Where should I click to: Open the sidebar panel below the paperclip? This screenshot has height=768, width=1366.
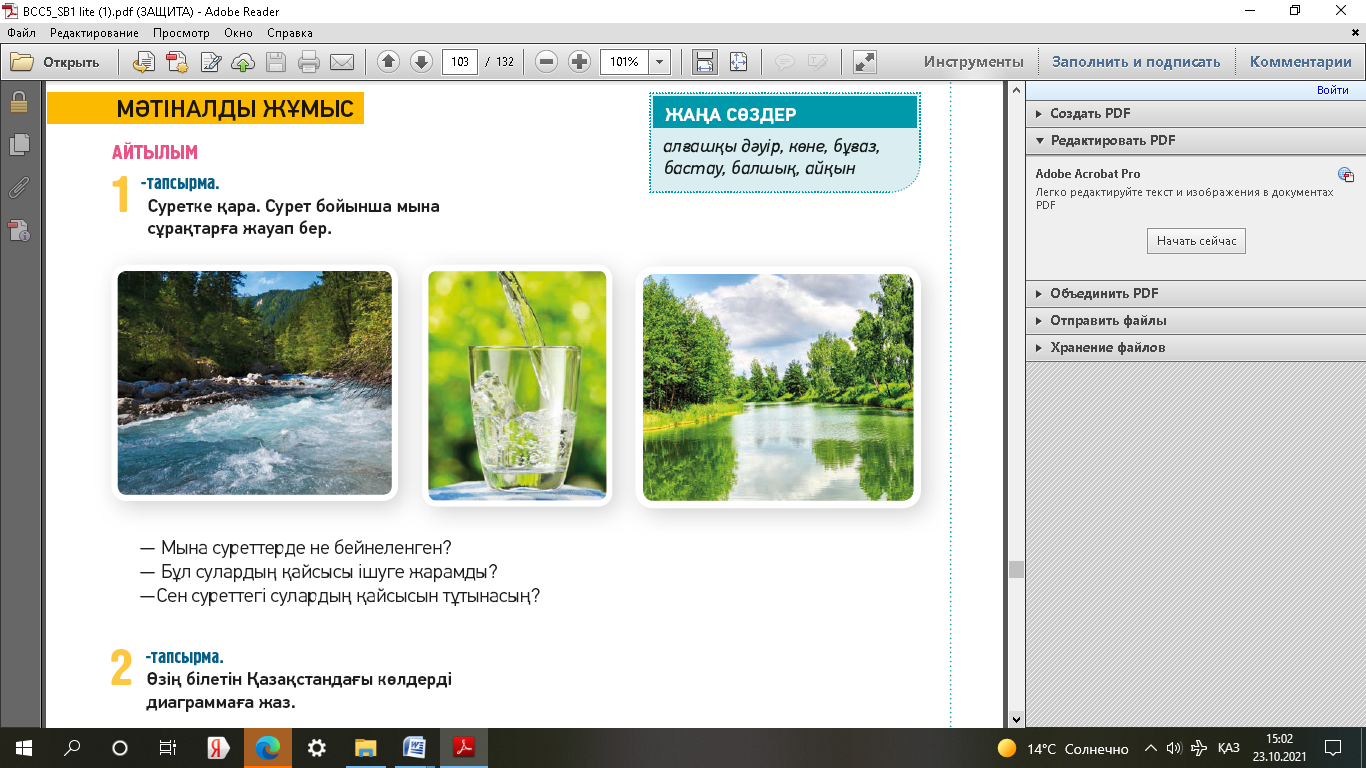click(19, 230)
